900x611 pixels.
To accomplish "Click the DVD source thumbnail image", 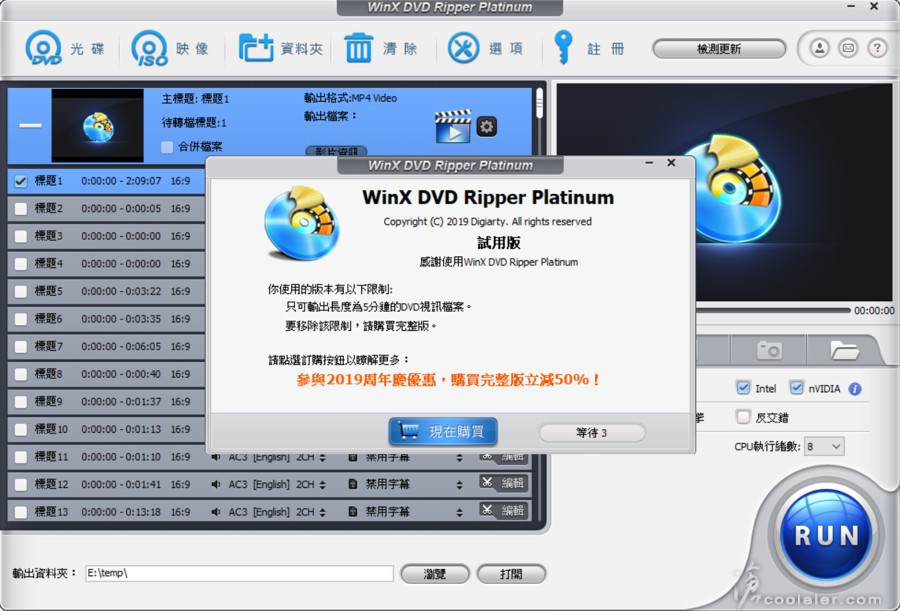I will click(x=98, y=125).
